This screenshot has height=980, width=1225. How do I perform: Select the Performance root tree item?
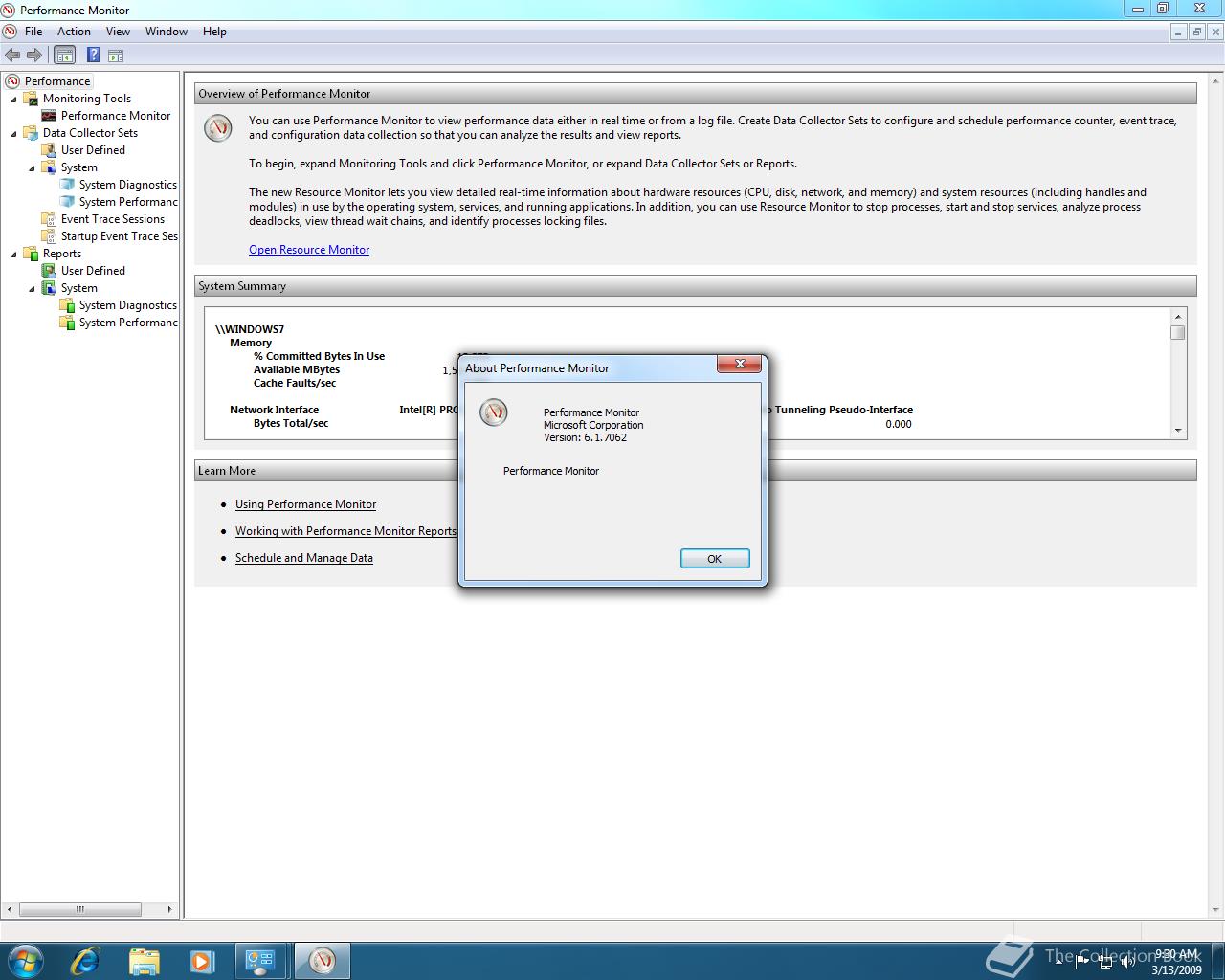click(x=57, y=81)
